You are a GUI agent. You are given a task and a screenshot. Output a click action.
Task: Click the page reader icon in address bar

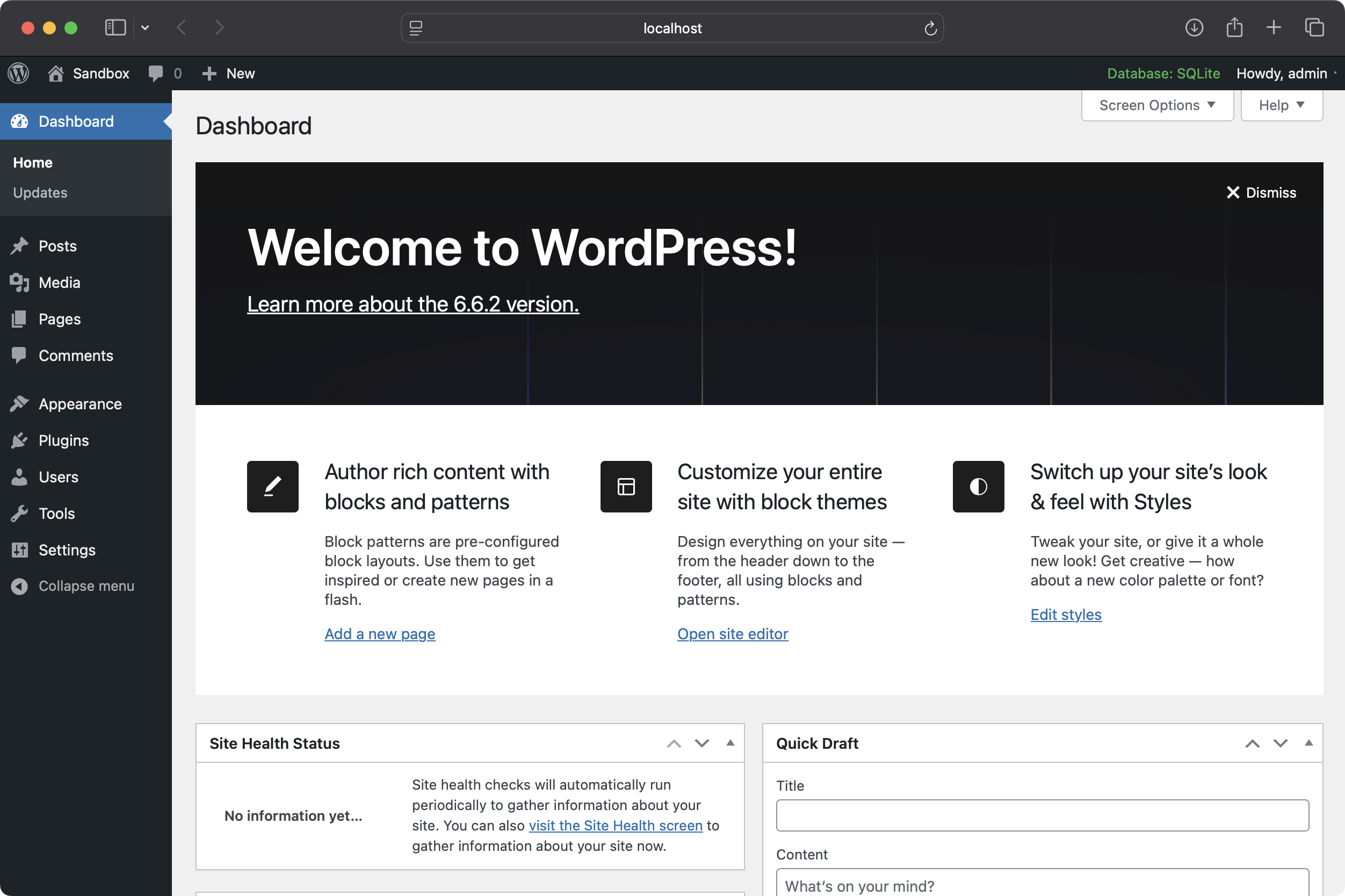pyautogui.click(x=416, y=28)
